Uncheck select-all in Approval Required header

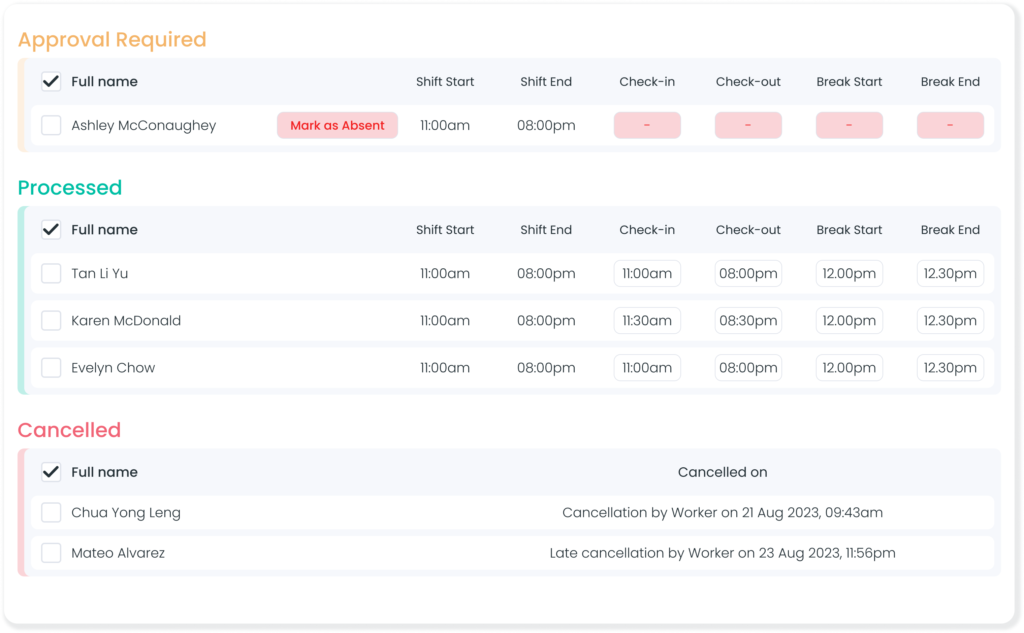(51, 82)
